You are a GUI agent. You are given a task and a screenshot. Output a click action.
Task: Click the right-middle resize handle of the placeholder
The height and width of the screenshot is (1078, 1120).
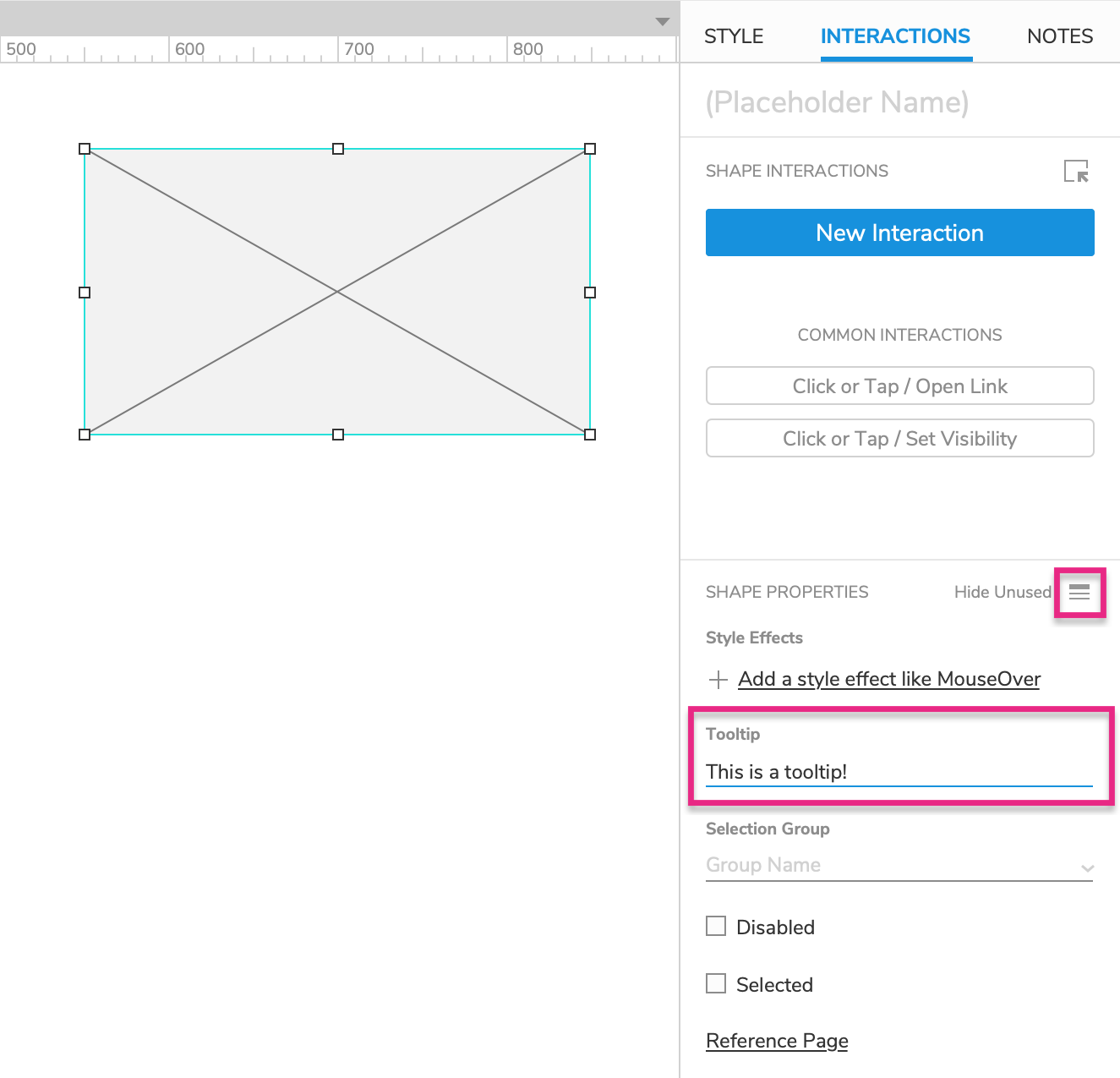pos(590,293)
